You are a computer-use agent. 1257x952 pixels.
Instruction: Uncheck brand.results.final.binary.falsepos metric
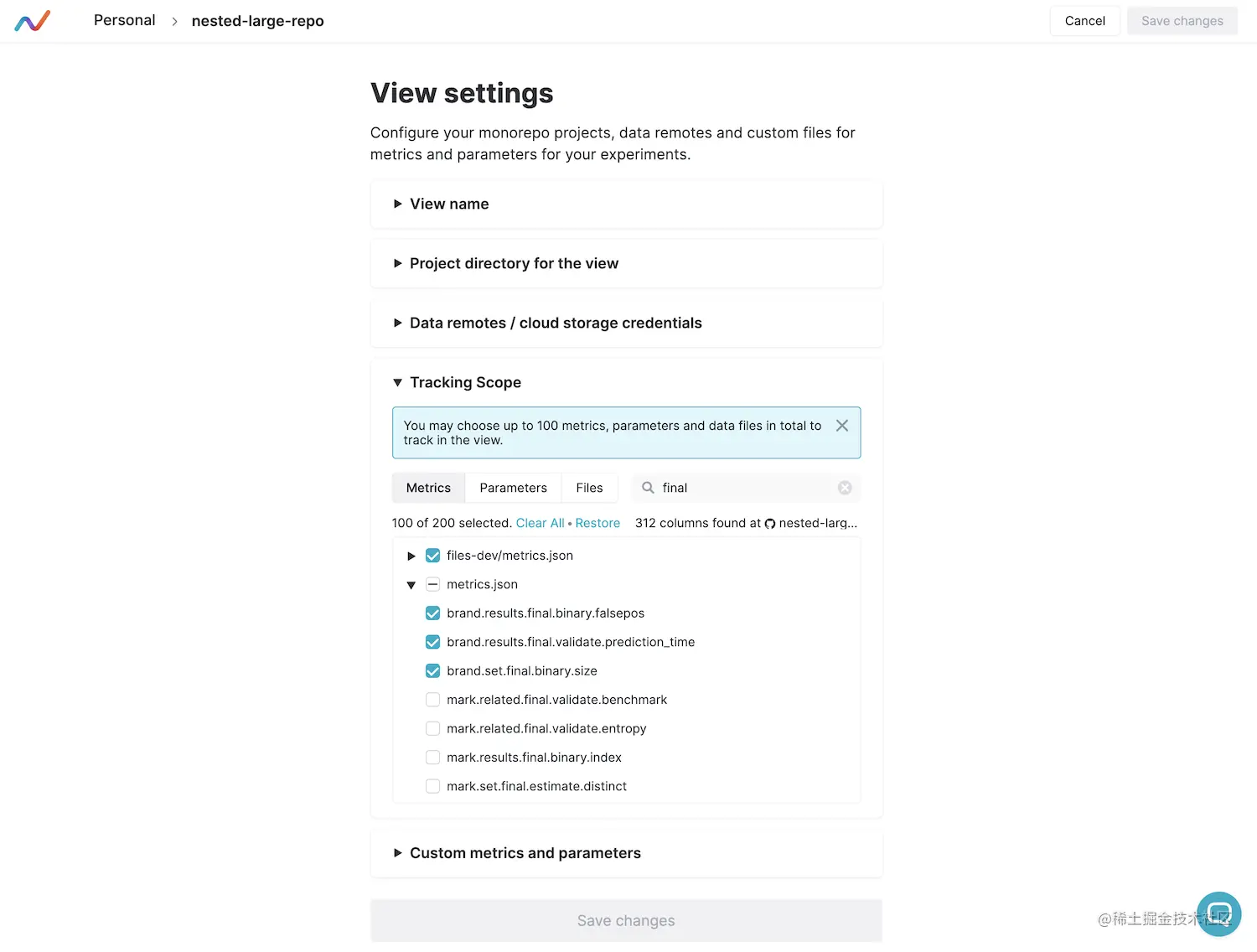pyautogui.click(x=432, y=613)
